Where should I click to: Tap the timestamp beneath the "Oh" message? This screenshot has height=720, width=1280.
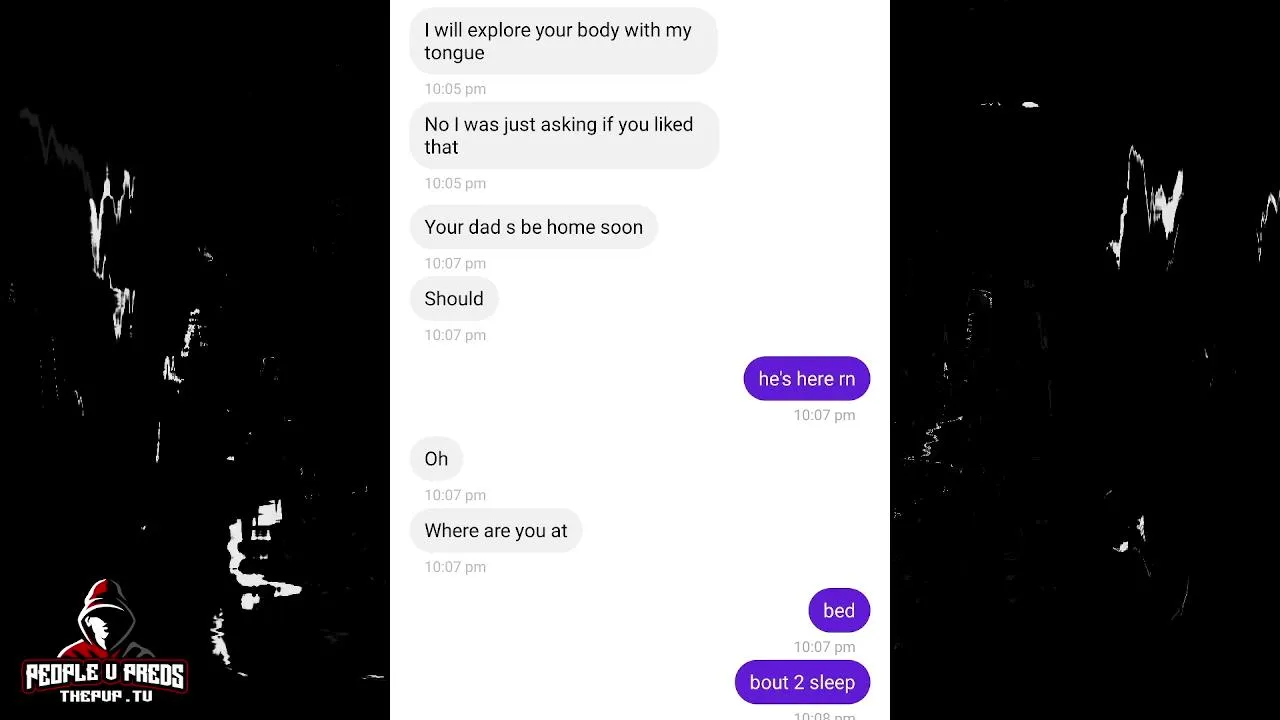(x=455, y=495)
